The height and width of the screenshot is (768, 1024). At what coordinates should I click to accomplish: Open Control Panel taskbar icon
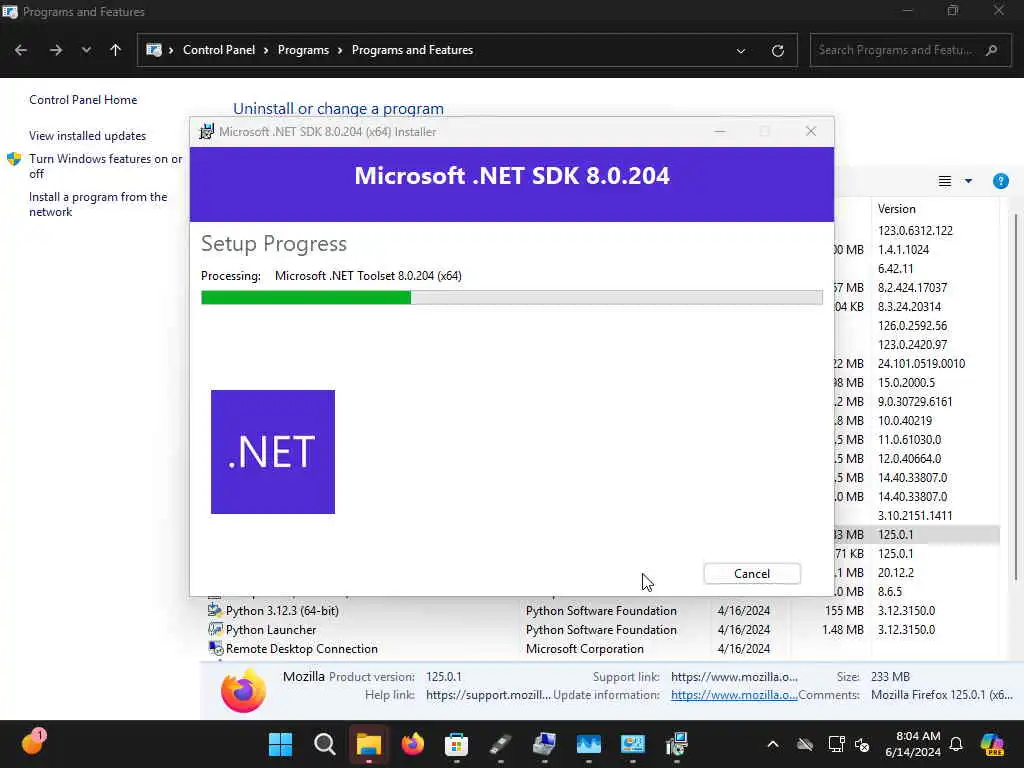[633, 744]
